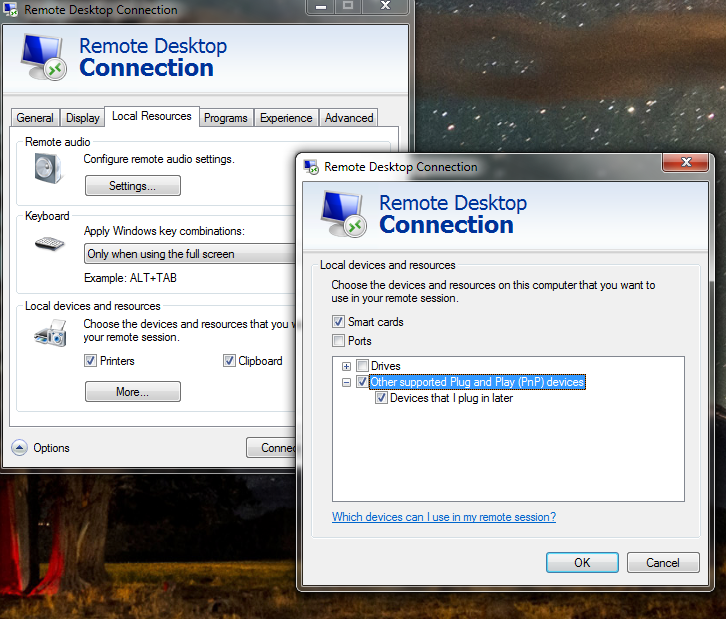726x619 pixels.
Task: Cancel the local devices dialog
Action: click(663, 563)
